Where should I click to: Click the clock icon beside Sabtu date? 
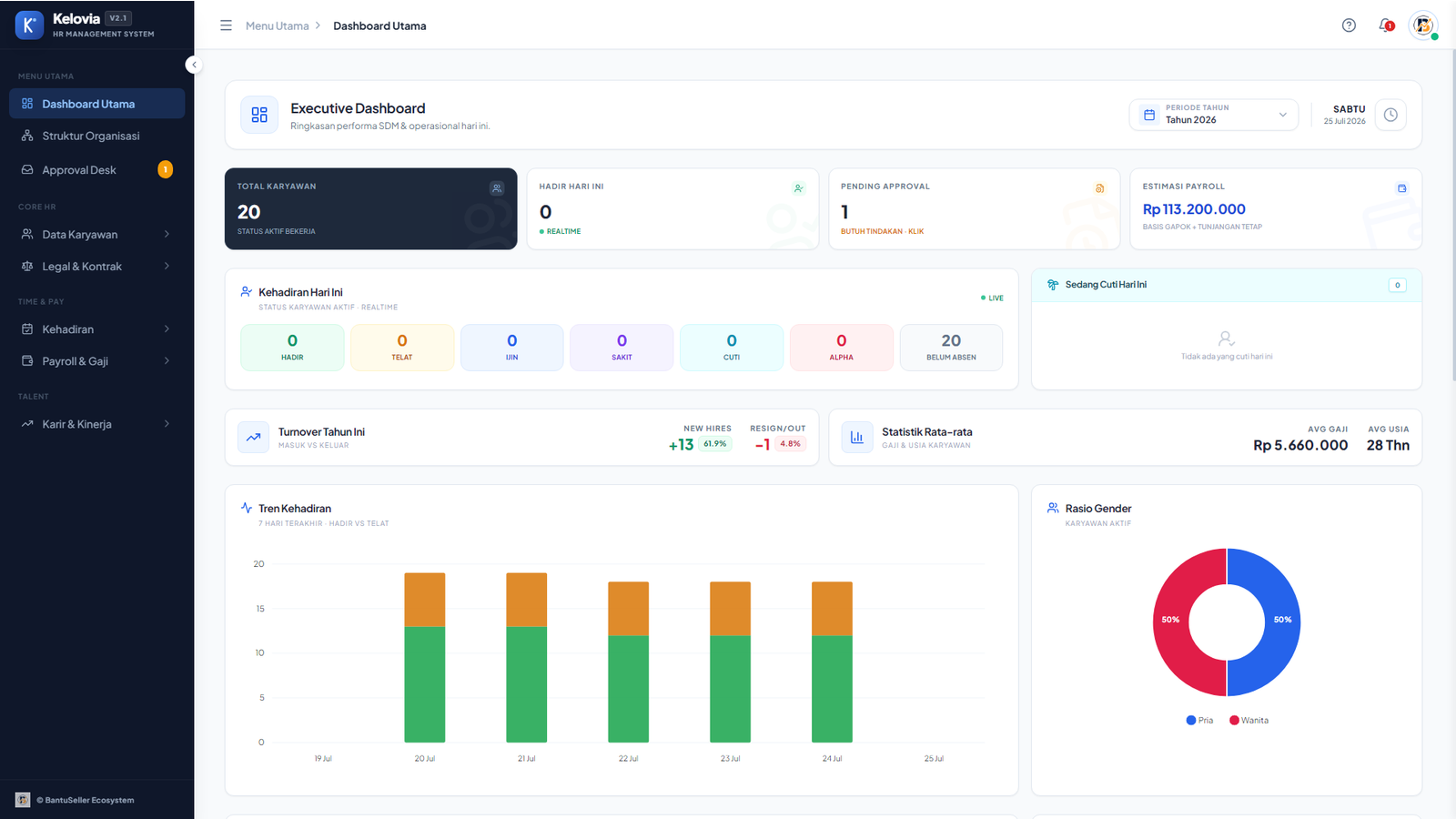[x=1390, y=115]
